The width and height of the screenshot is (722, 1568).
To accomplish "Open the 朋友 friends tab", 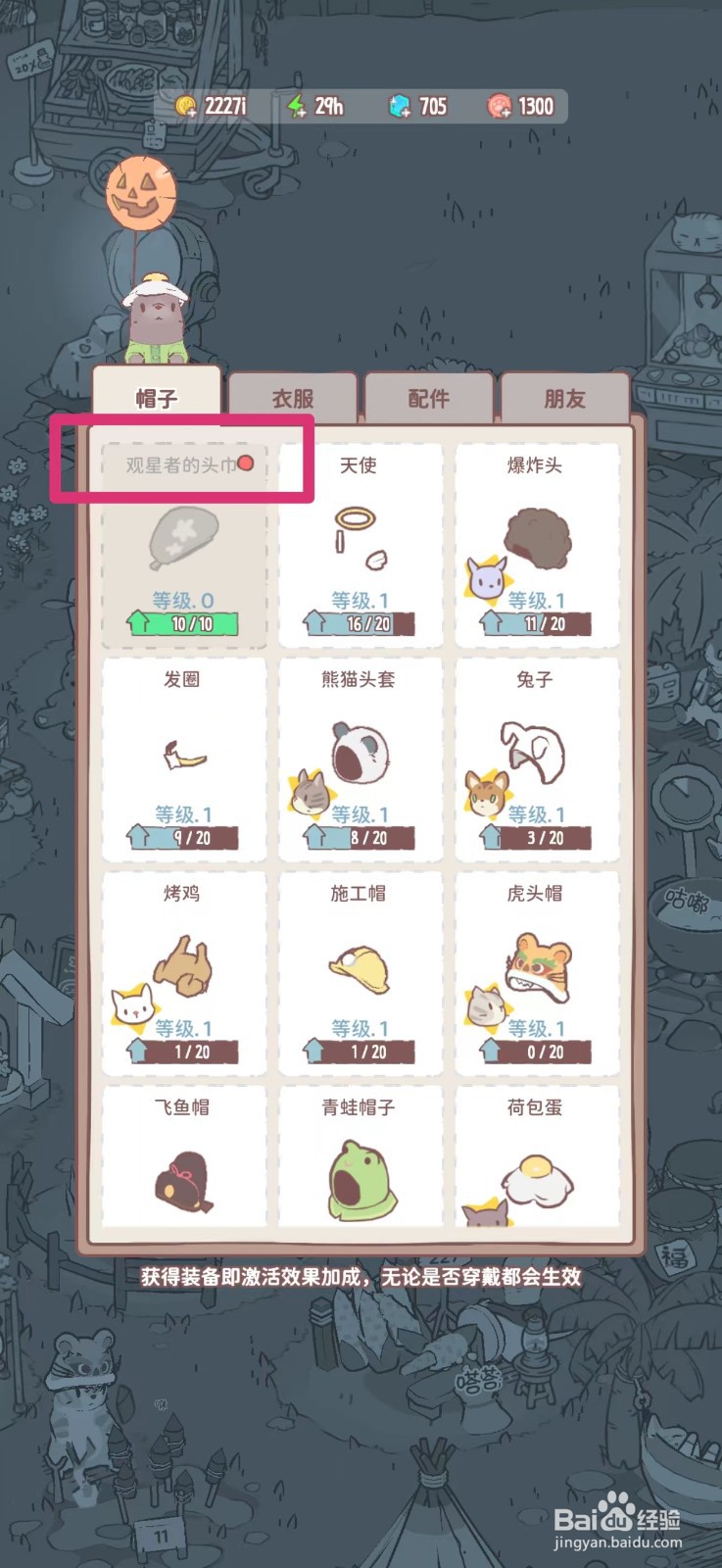I will 564,398.
